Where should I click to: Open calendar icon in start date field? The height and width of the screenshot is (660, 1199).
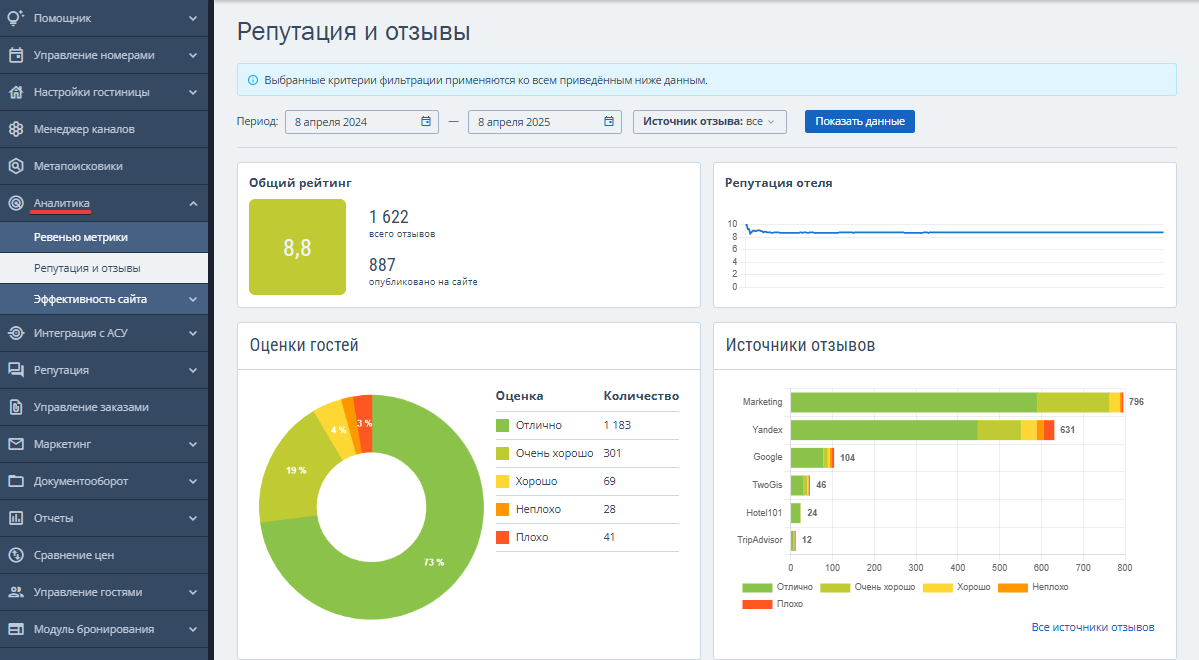click(425, 121)
